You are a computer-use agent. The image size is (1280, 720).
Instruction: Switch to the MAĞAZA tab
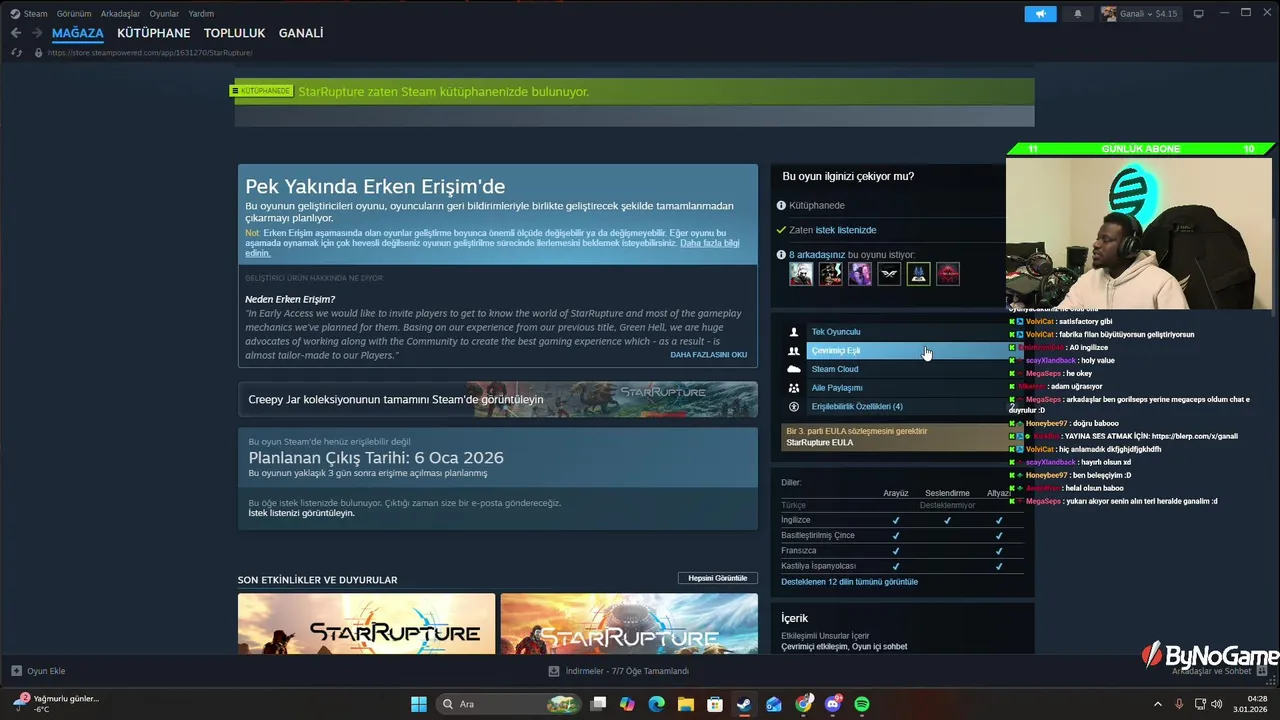tap(78, 33)
